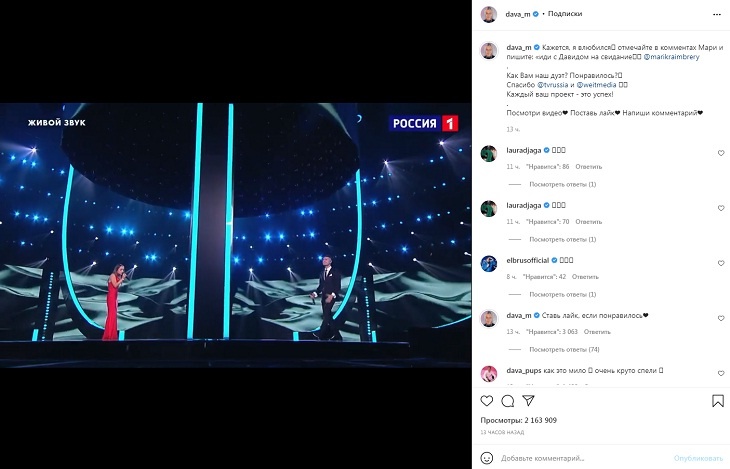Like the first lauradjaga comment
Image resolution: width=730 pixels, height=469 pixels.
721,153
